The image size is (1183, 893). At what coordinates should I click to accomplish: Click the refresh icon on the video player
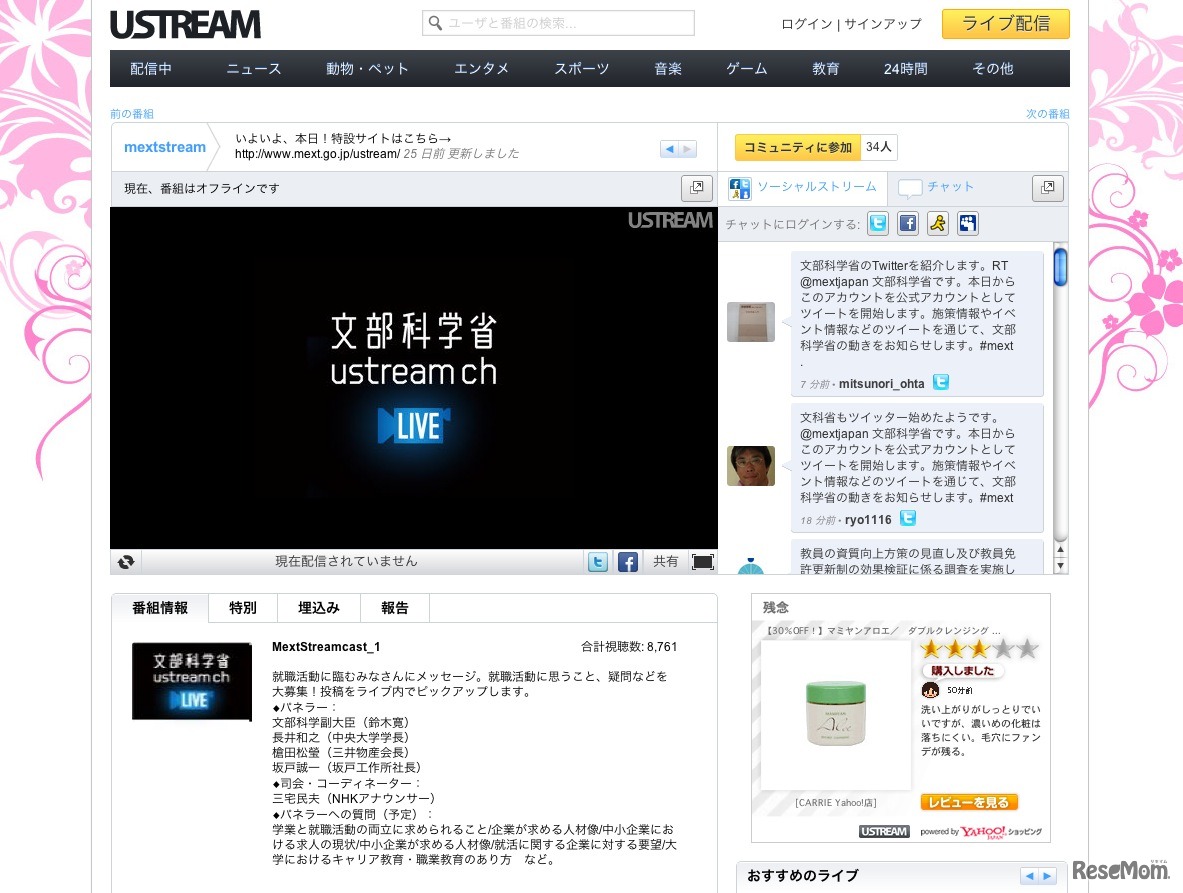(x=125, y=561)
